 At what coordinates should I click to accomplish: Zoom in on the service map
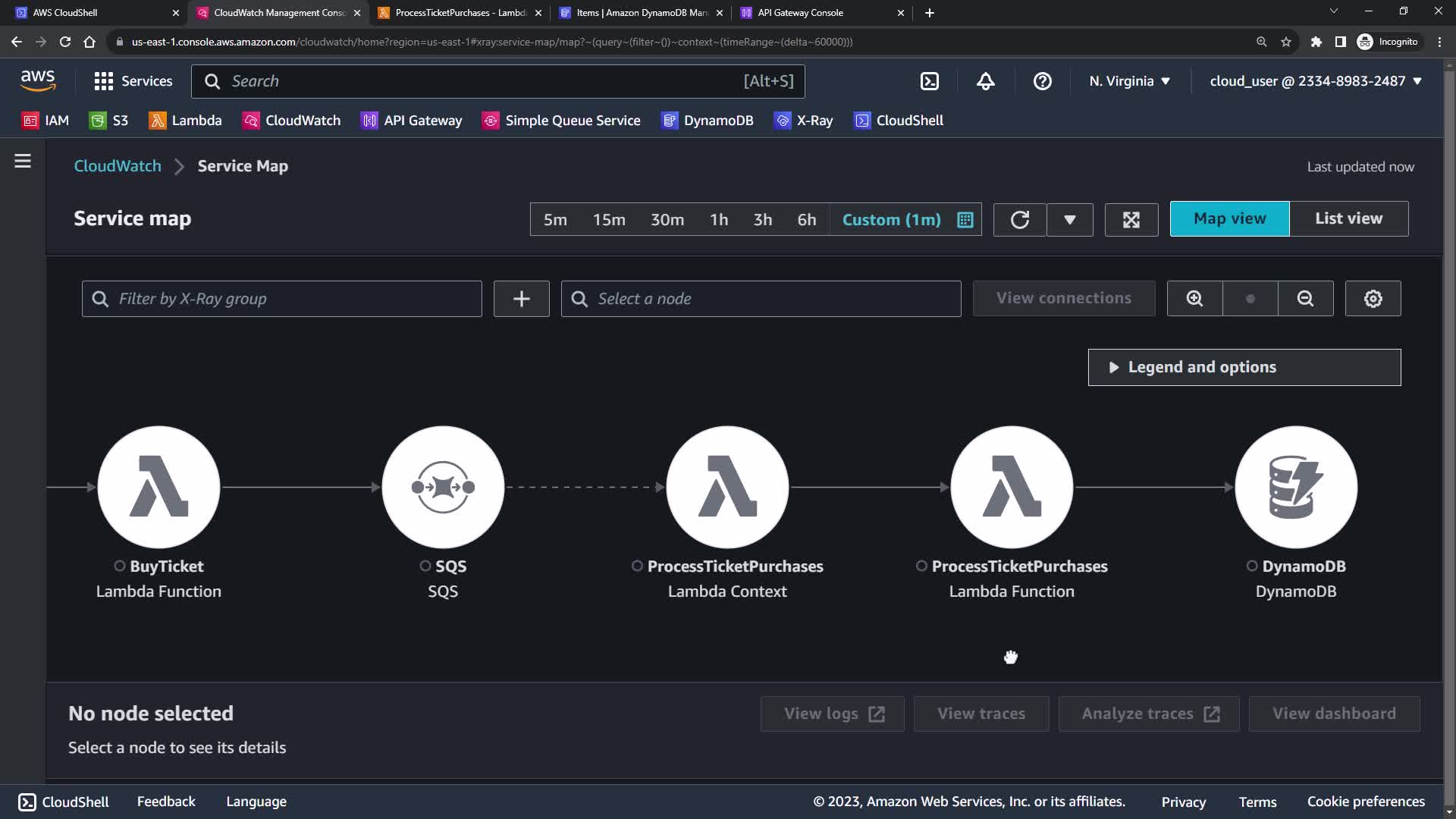pyautogui.click(x=1194, y=299)
